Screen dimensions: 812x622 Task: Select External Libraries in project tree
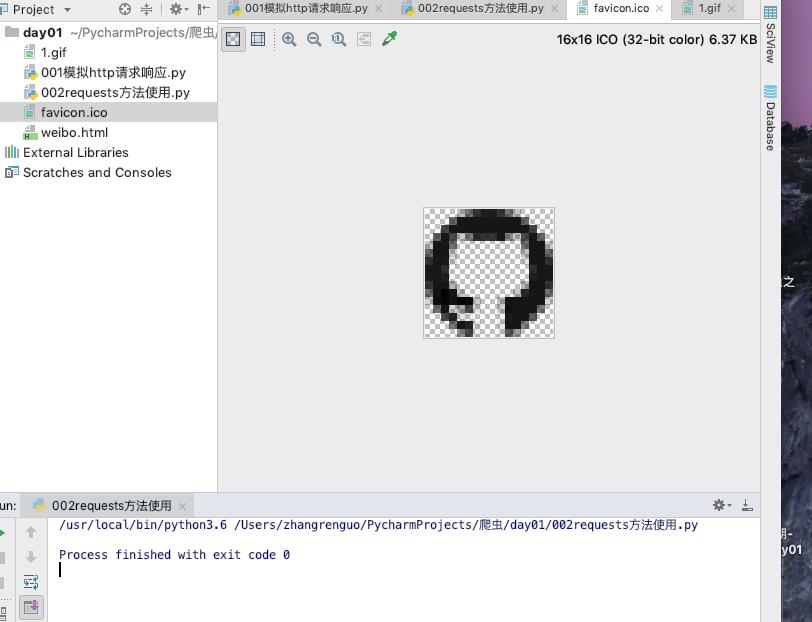coord(75,152)
